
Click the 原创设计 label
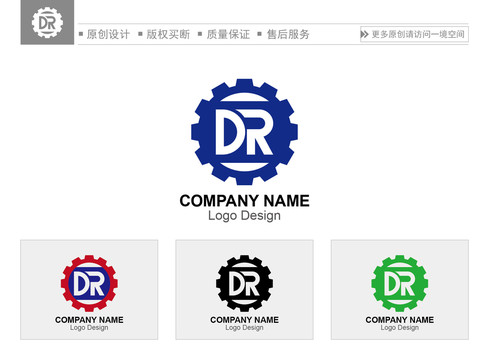tap(108, 34)
